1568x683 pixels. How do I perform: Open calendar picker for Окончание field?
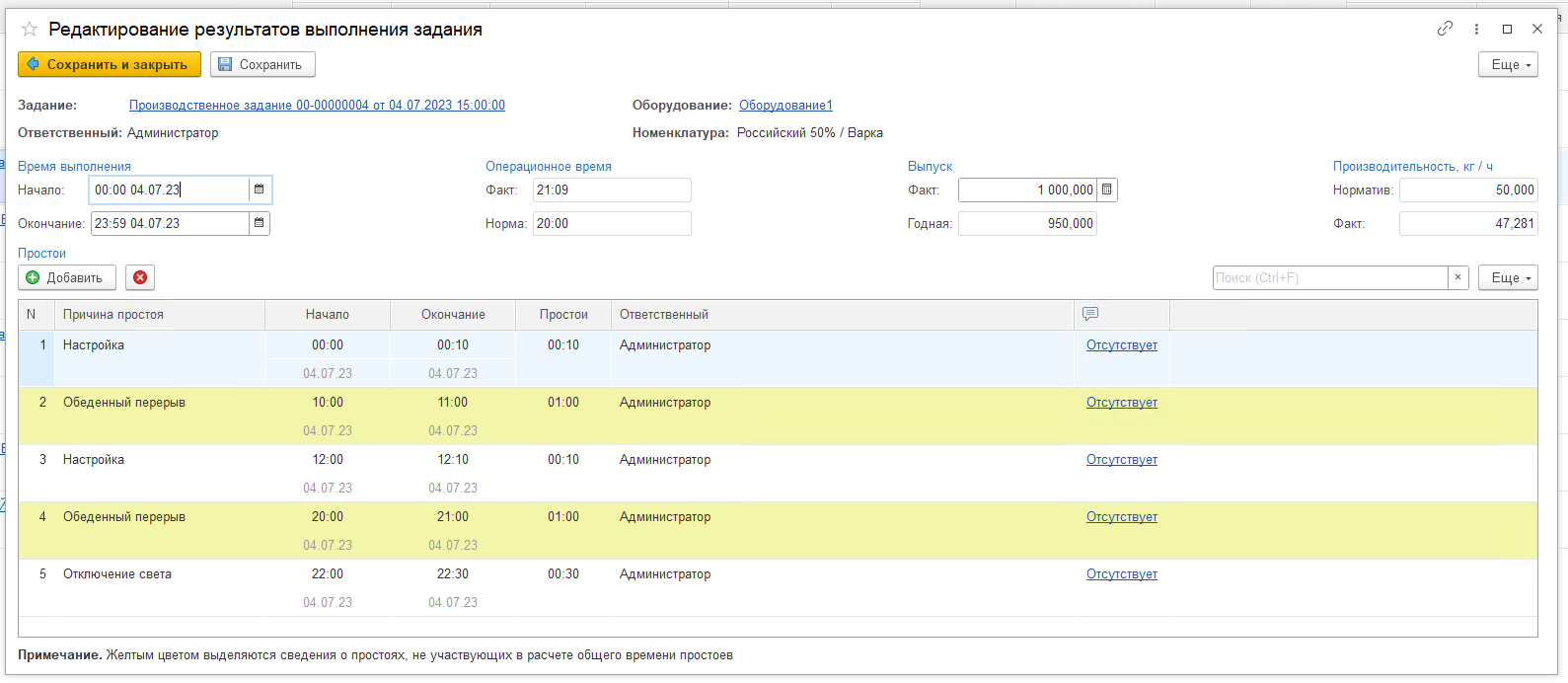260,223
